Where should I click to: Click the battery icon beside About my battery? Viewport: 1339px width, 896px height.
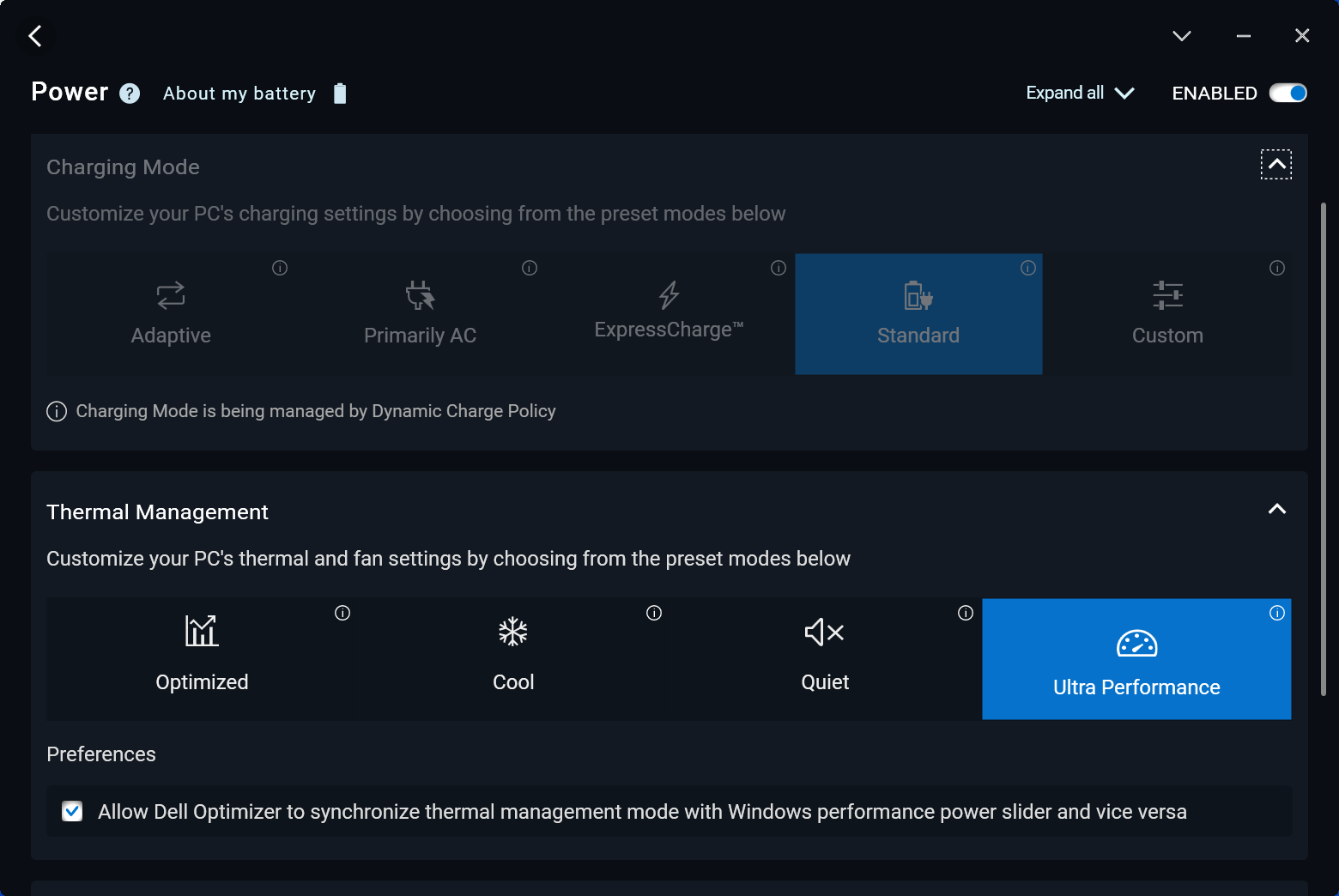pyautogui.click(x=340, y=94)
